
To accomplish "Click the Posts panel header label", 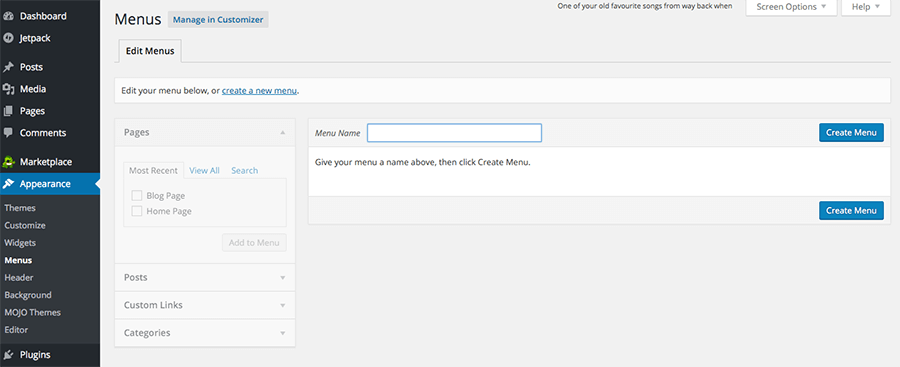I will (135, 277).
